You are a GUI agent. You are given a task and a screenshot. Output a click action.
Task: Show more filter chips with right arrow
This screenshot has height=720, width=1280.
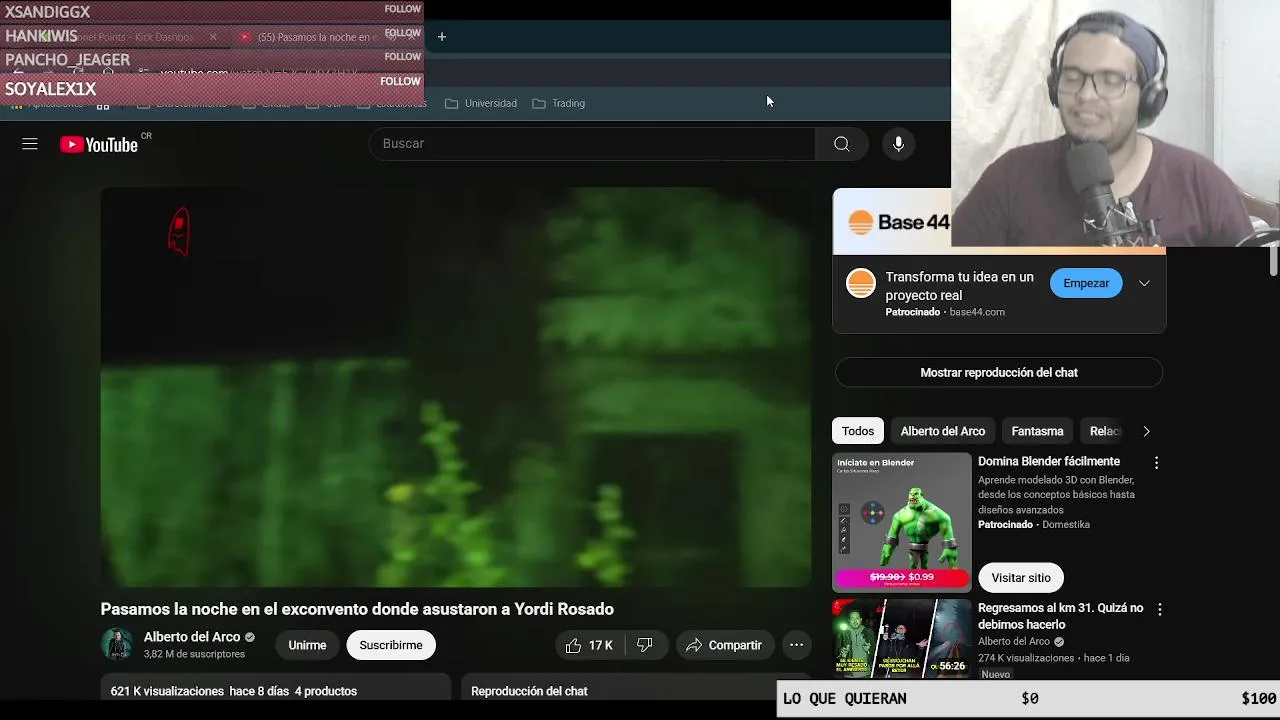(x=1146, y=431)
